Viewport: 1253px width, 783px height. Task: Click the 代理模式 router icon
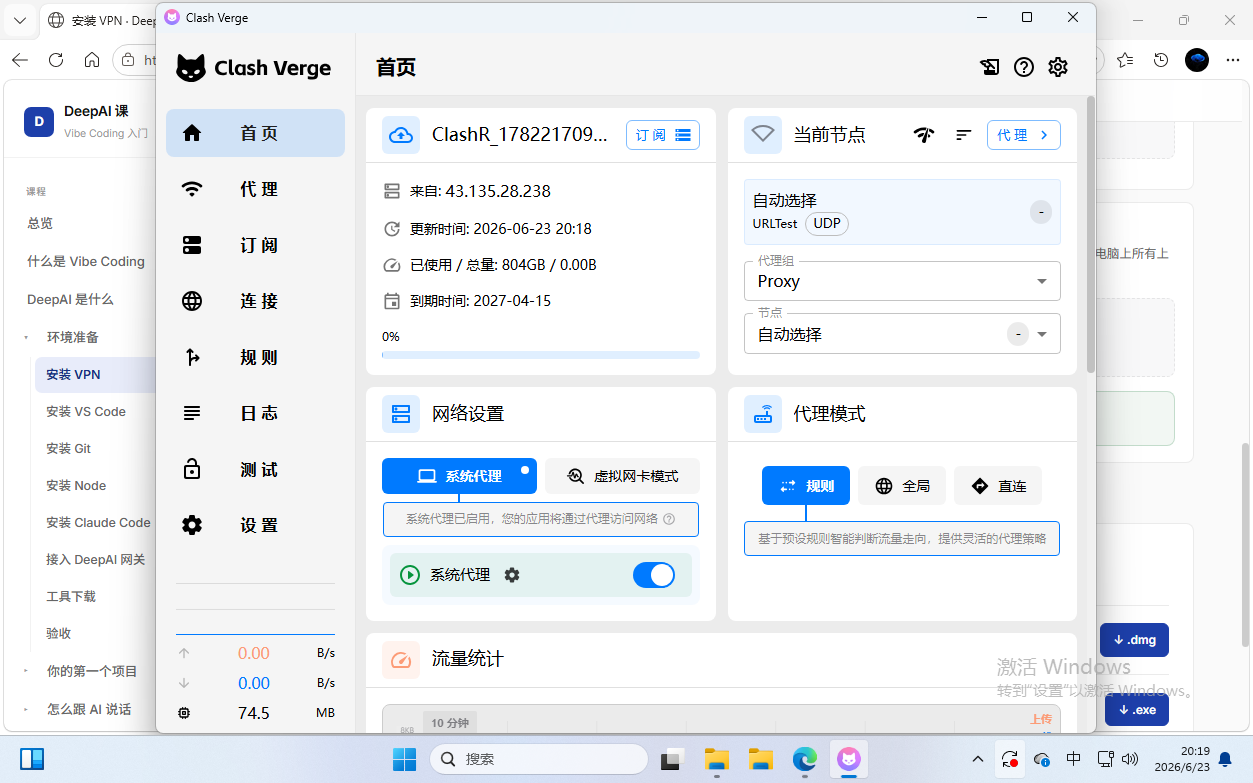pos(763,414)
